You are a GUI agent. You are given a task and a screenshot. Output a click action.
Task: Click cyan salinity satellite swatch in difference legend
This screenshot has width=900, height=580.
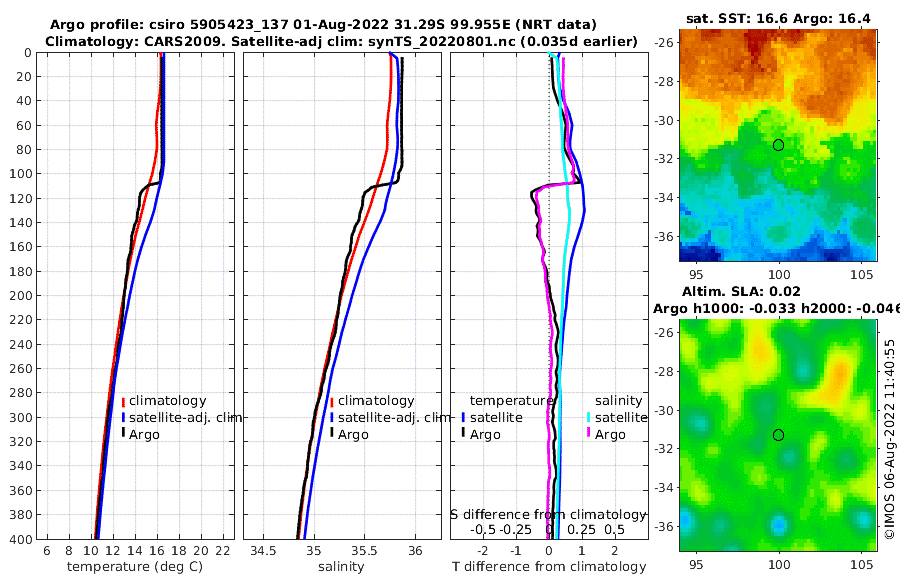tap(588, 417)
